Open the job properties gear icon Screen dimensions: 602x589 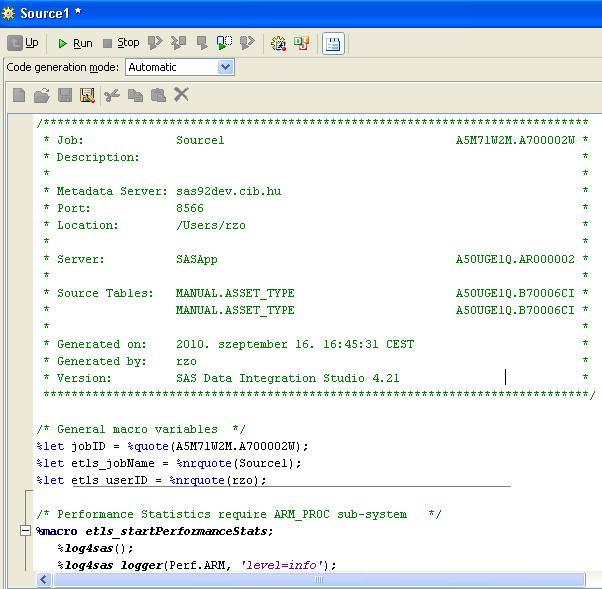coord(278,43)
